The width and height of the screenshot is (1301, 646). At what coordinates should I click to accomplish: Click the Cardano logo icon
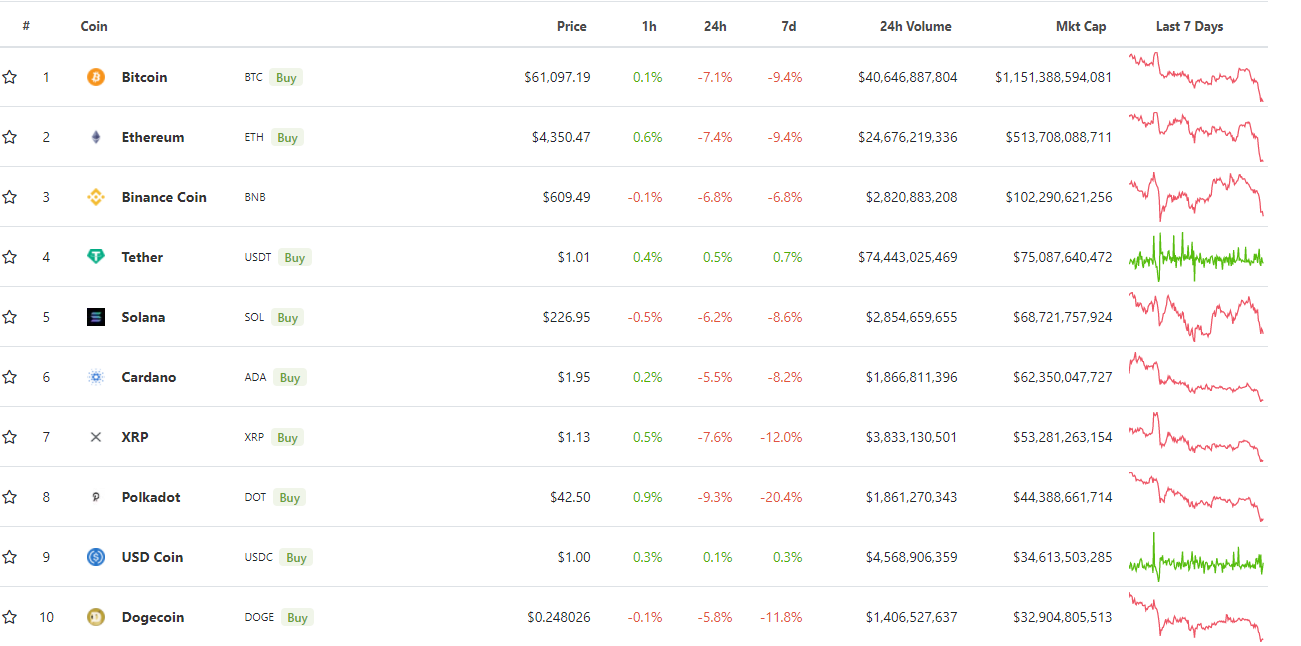pyautogui.click(x=96, y=377)
